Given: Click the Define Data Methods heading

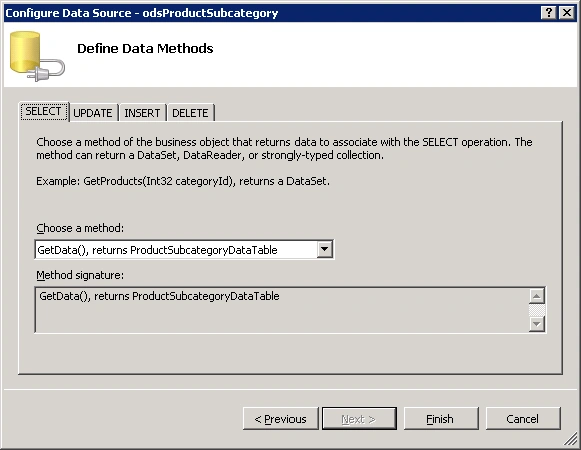Looking at the screenshot, I should [x=145, y=49].
